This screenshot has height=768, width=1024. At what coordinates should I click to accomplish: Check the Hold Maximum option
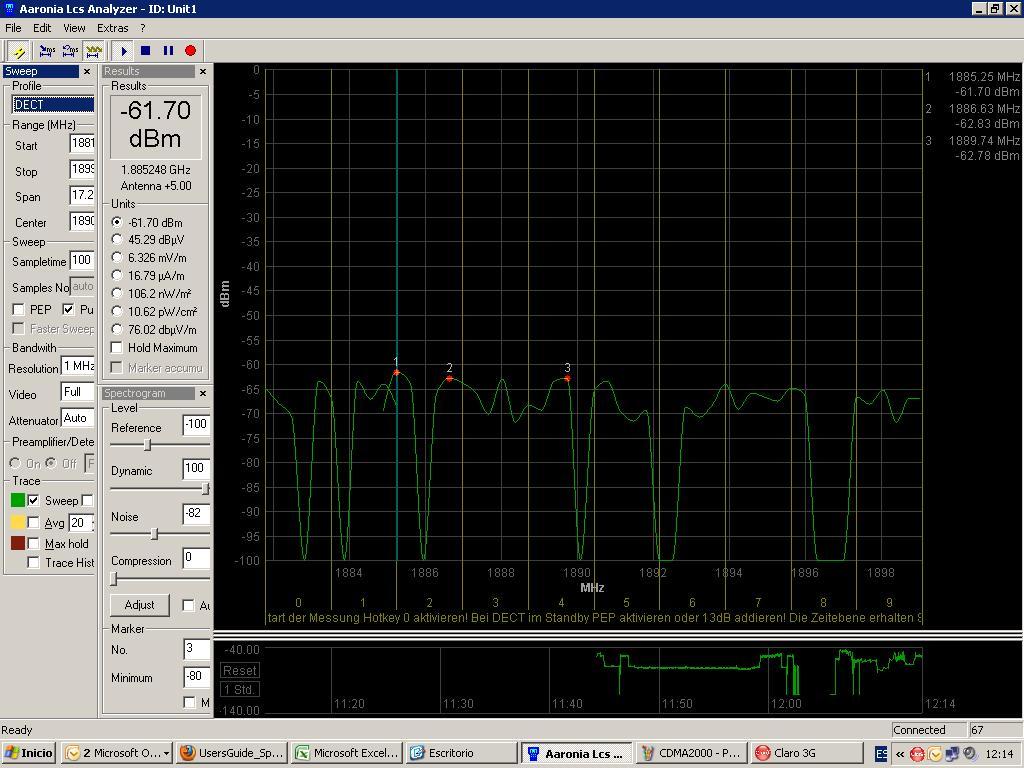click(x=117, y=348)
